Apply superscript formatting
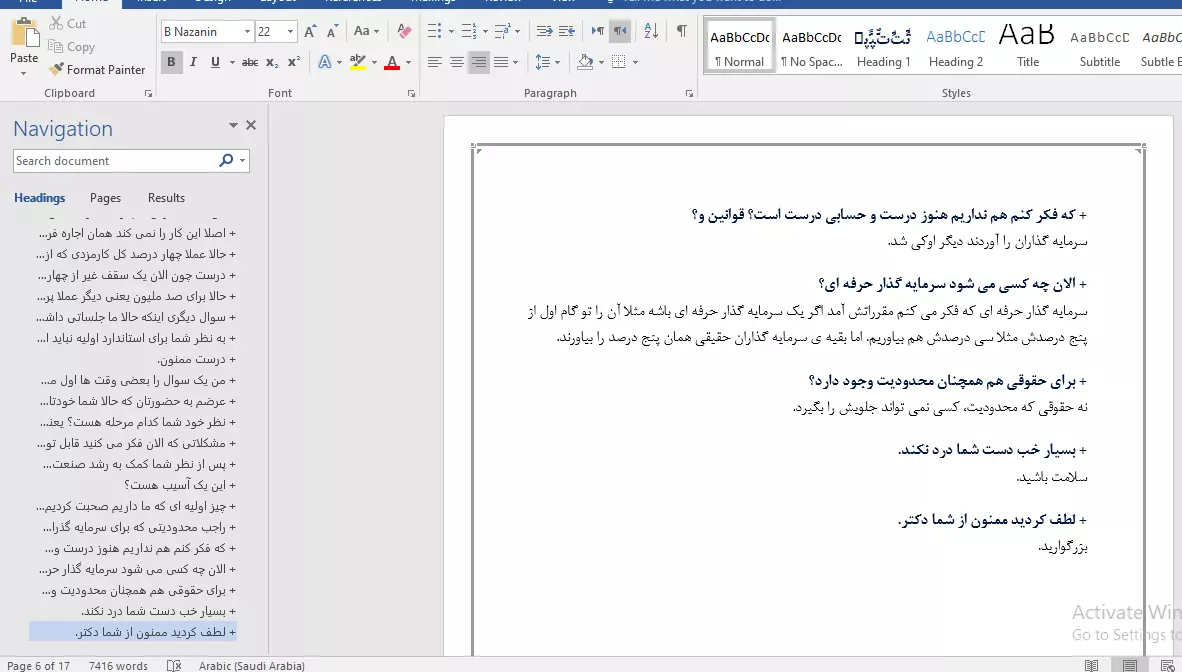The height and width of the screenshot is (672, 1182). click(x=294, y=63)
